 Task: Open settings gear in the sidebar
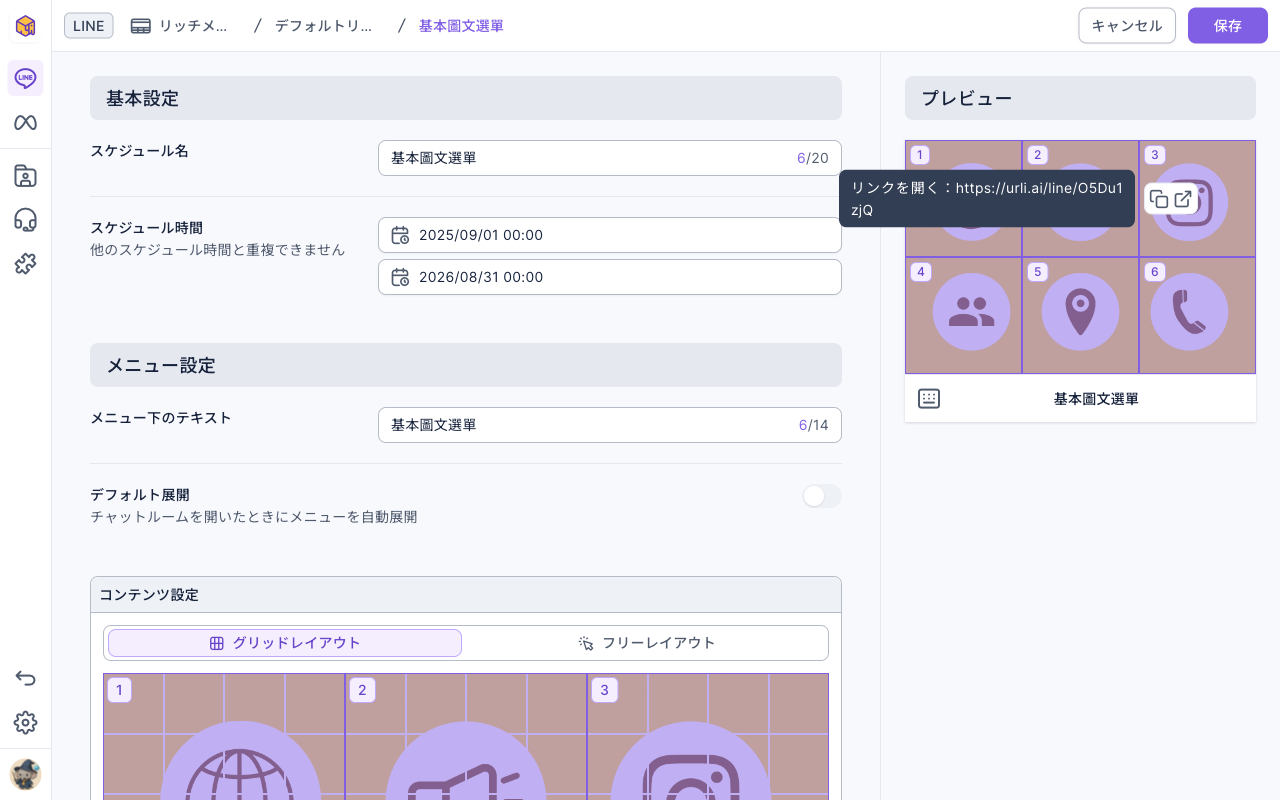click(x=25, y=723)
